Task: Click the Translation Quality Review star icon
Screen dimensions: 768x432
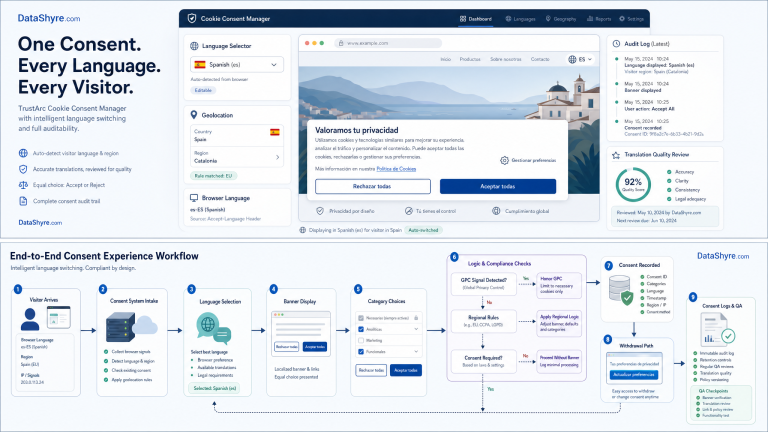Action: [x=616, y=155]
